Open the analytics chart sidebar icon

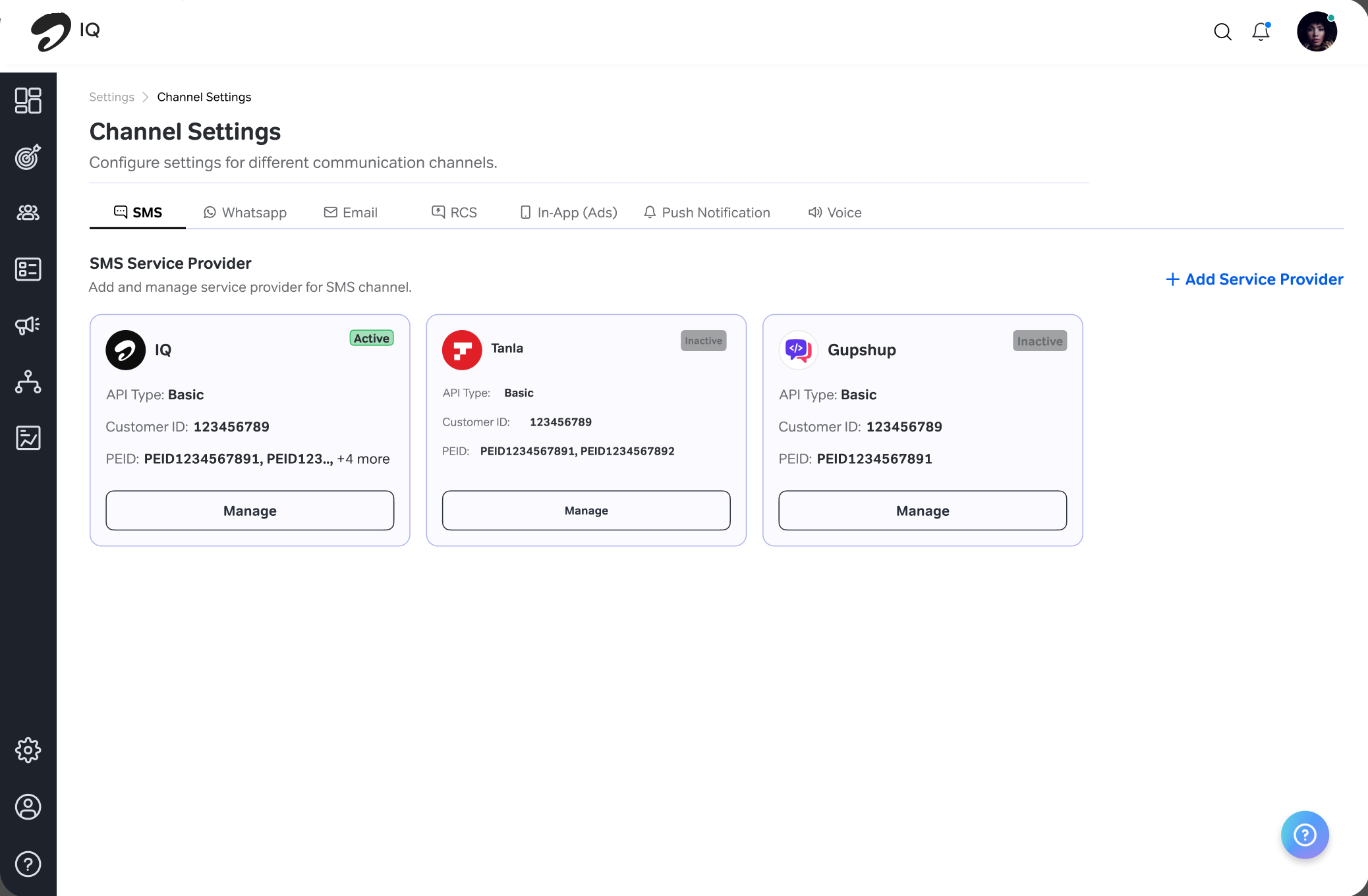click(28, 437)
